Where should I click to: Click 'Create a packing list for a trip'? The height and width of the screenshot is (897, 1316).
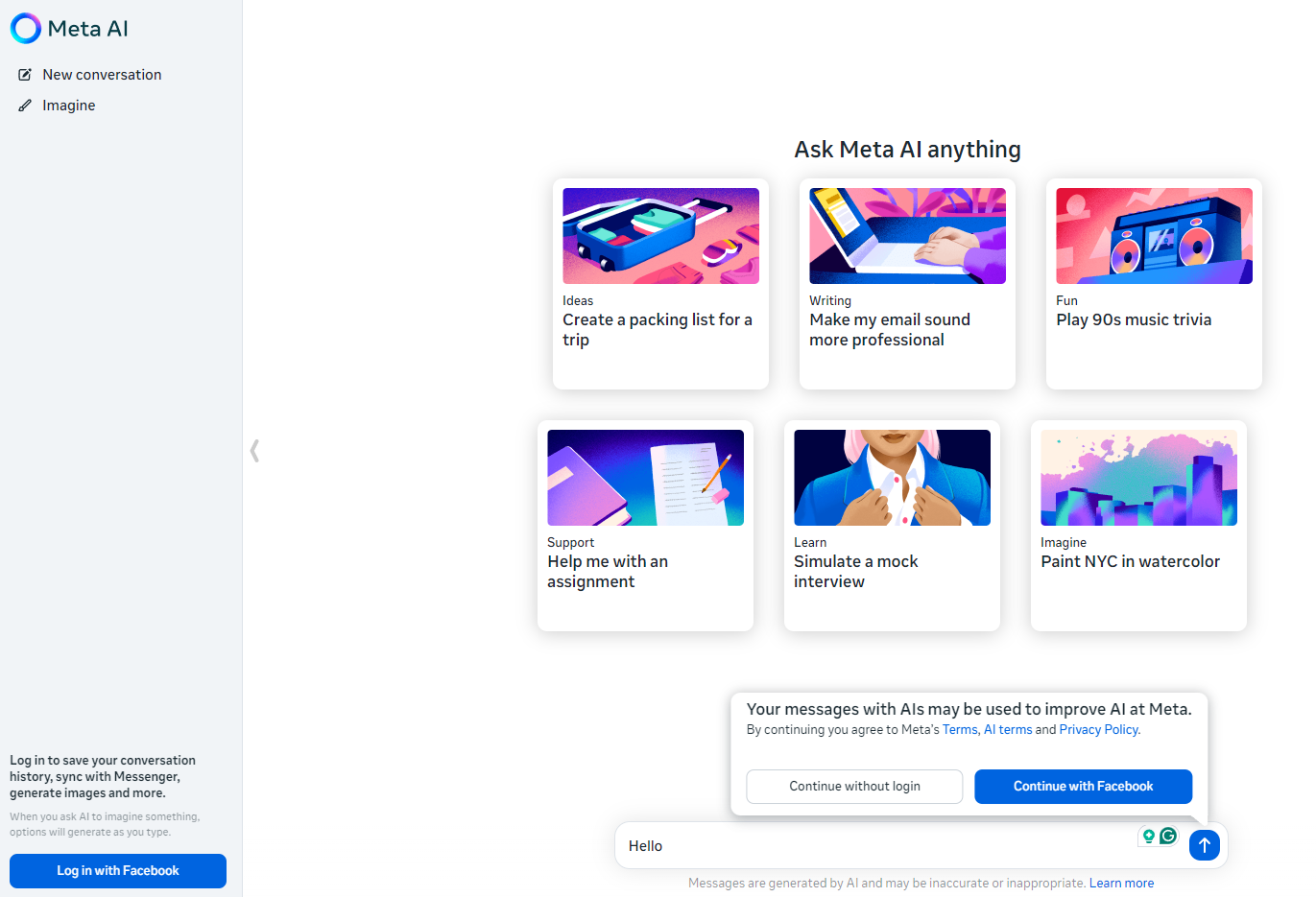[x=658, y=330]
